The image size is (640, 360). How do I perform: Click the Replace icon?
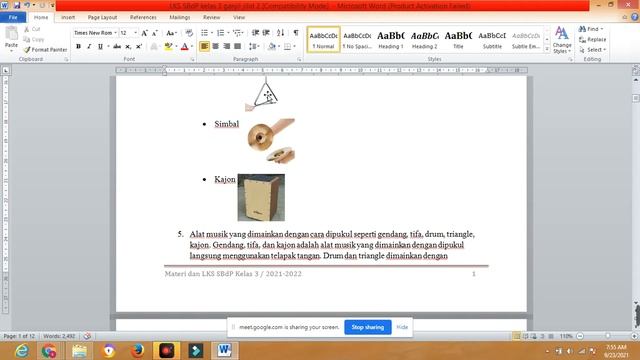582,40
